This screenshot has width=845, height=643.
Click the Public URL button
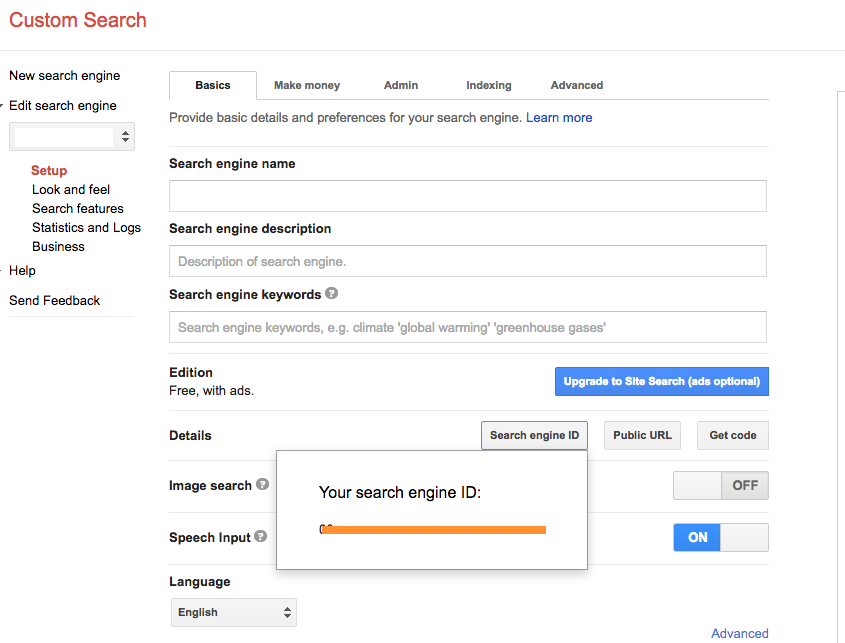[641, 435]
